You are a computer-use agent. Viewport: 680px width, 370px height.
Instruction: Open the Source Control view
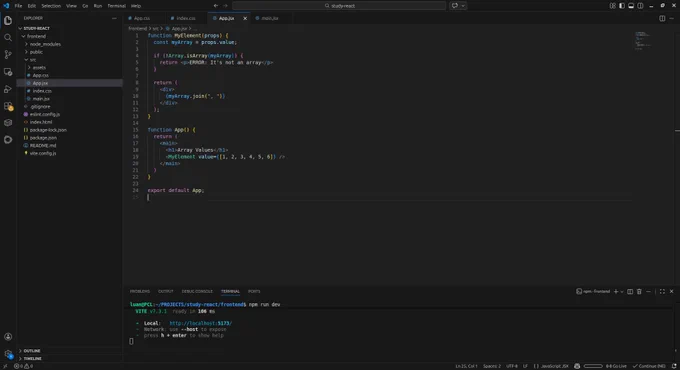pyautogui.click(x=8, y=55)
